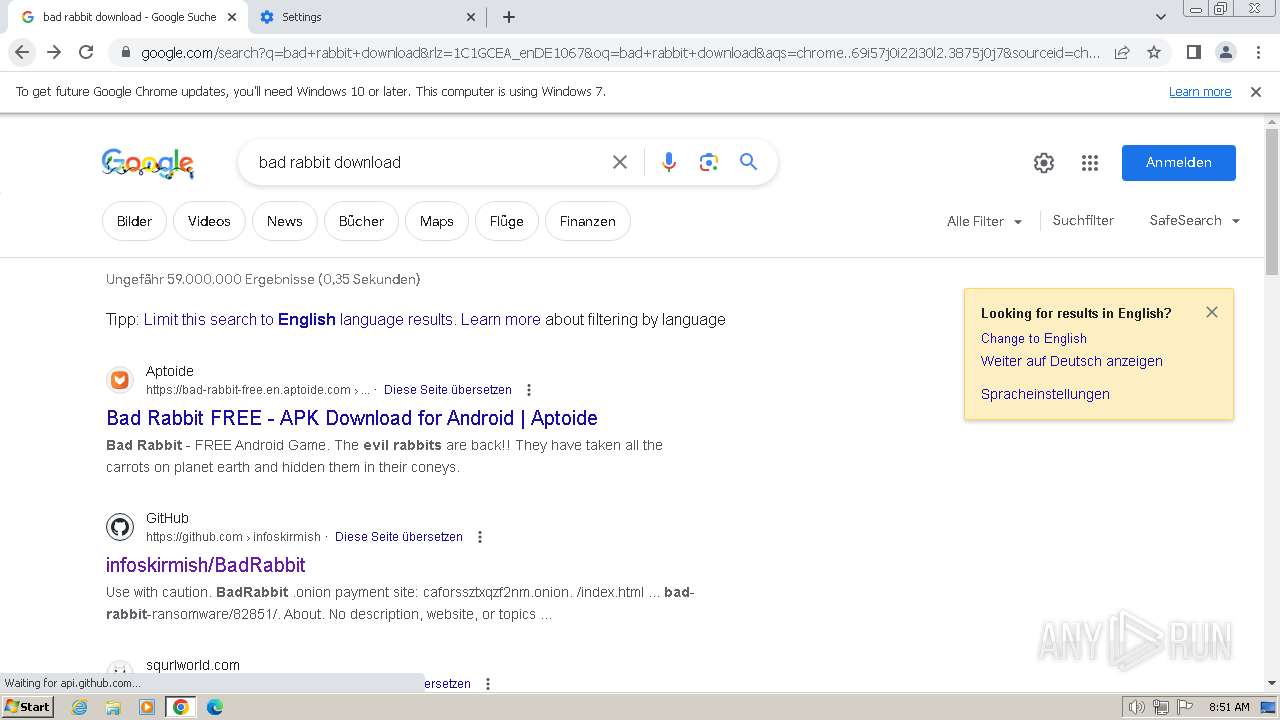The width and height of the screenshot is (1280, 720).
Task: Open Chrome side panel
Action: pos(1193,52)
